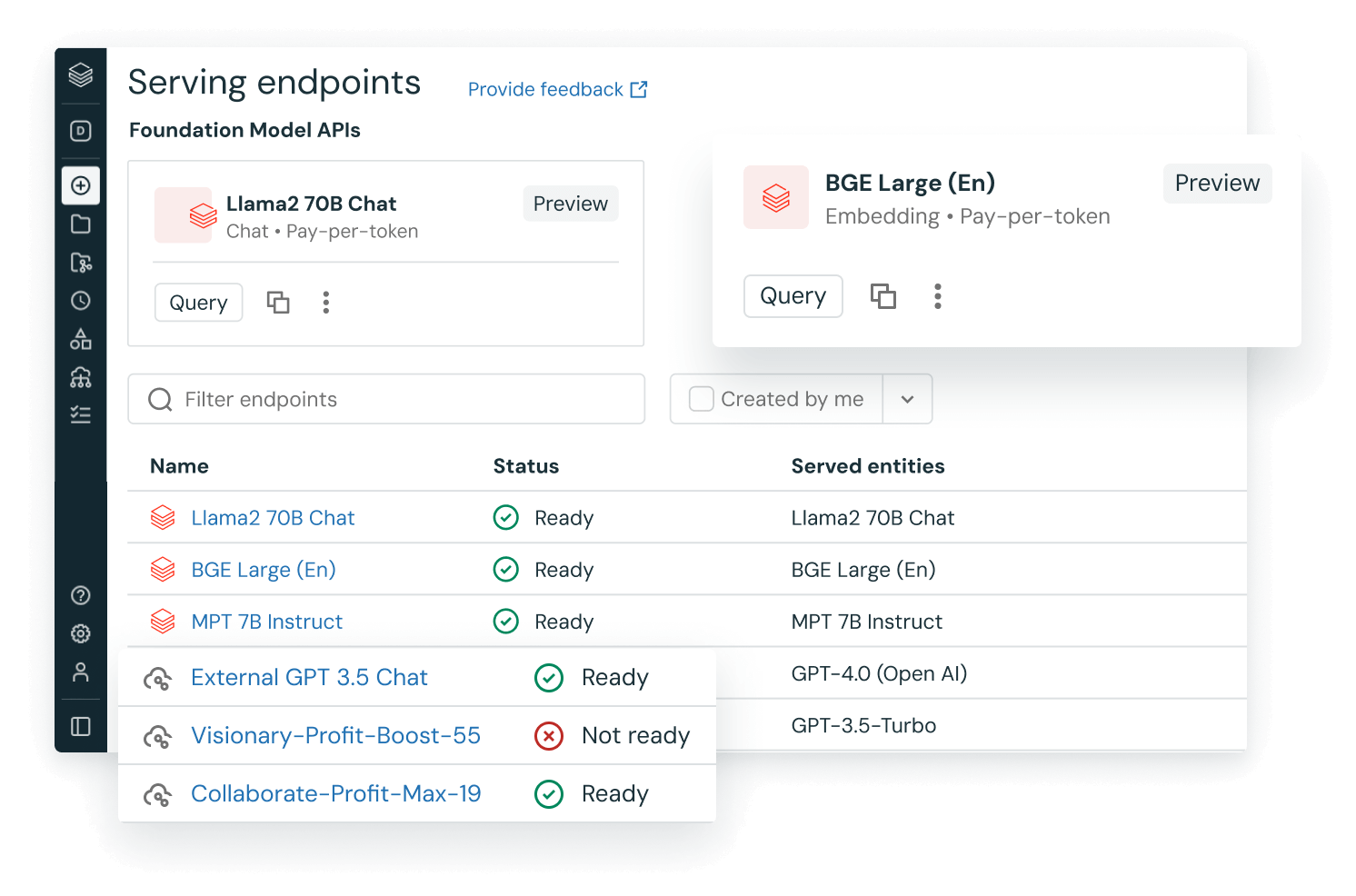Click the search icon in the Filter endpoints box

[160, 400]
